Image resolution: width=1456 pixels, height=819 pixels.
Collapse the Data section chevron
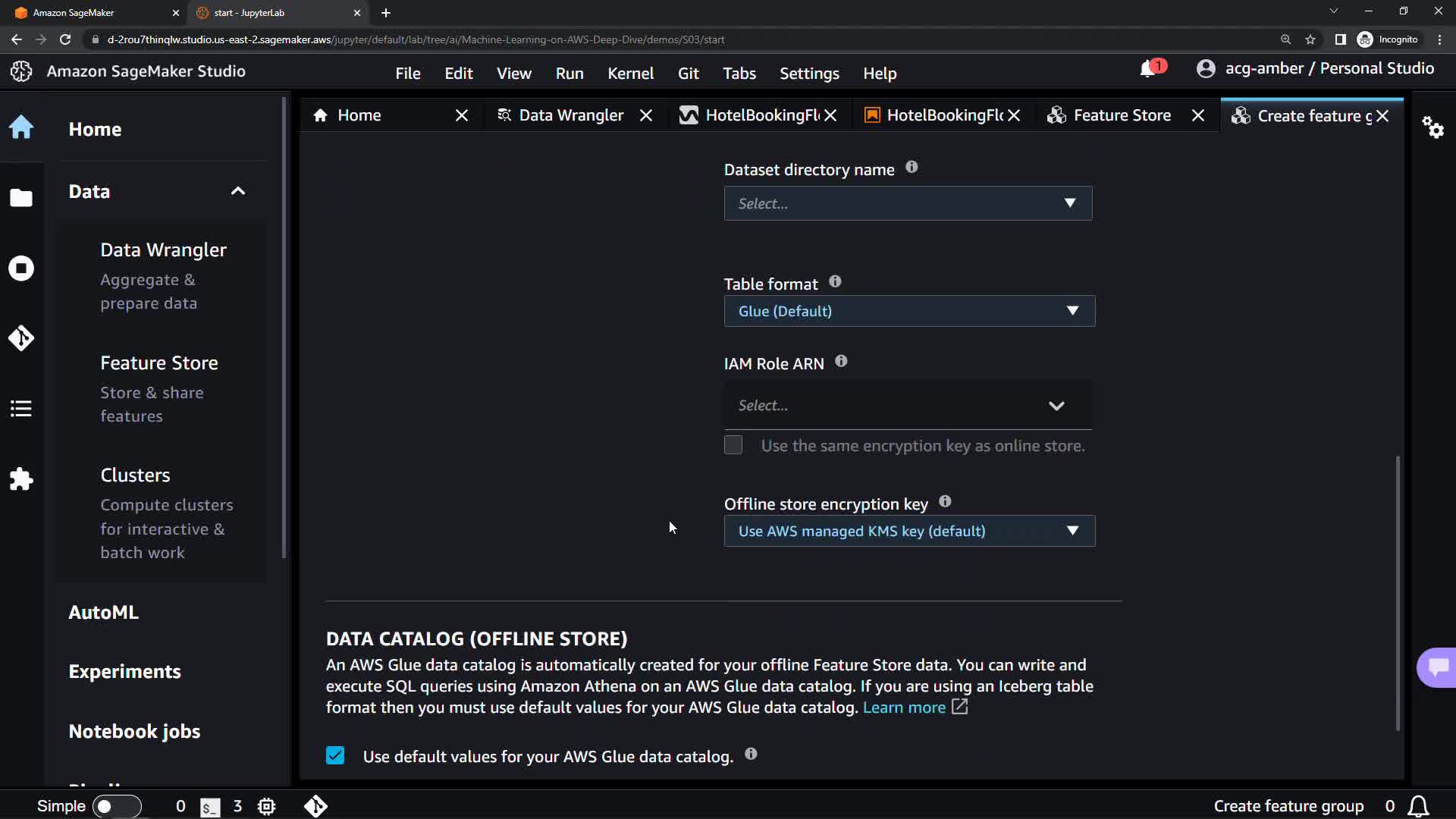click(238, 191)
